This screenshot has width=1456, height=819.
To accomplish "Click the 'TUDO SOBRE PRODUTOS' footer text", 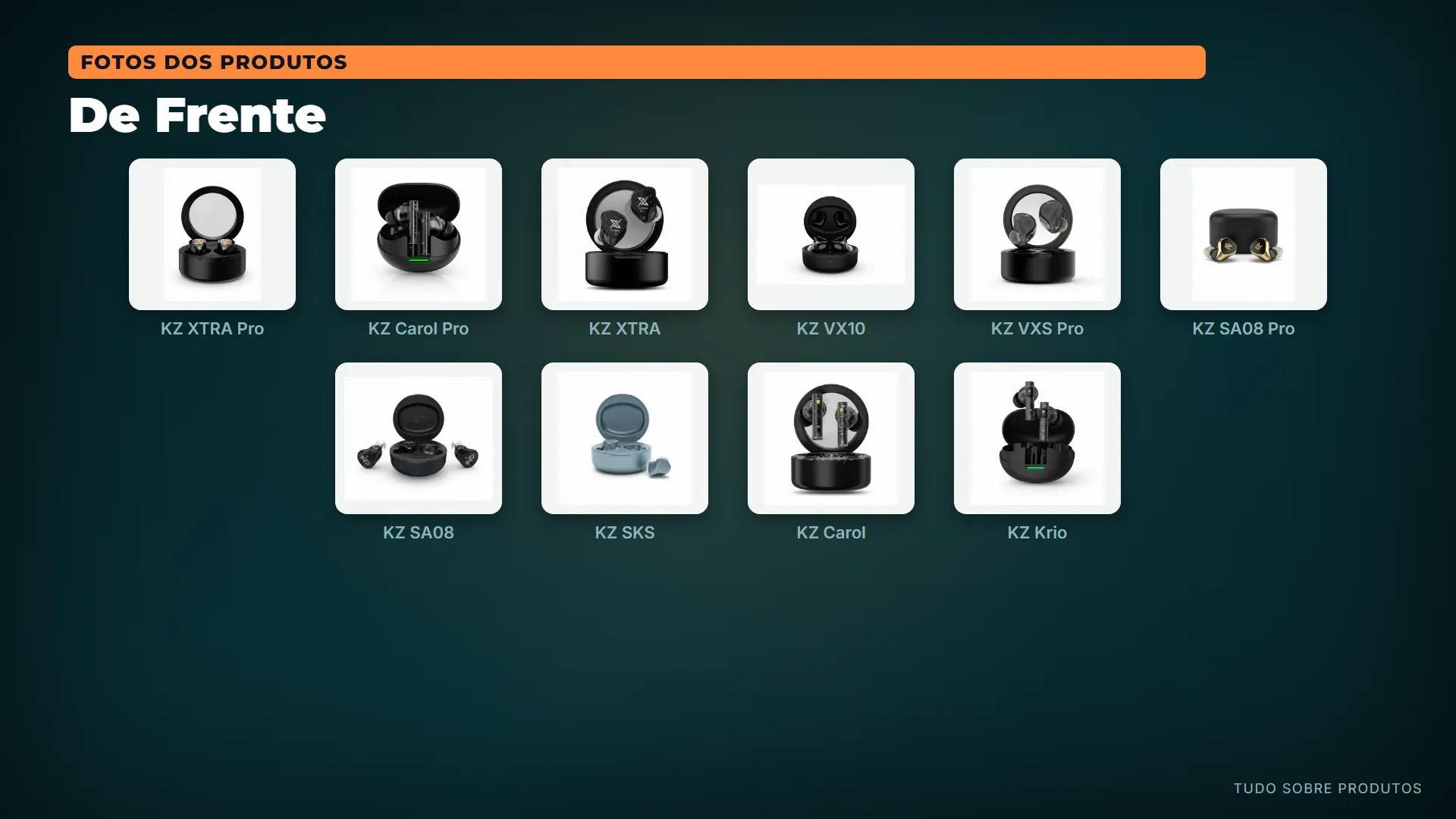I will click(x=1328, y=789).
